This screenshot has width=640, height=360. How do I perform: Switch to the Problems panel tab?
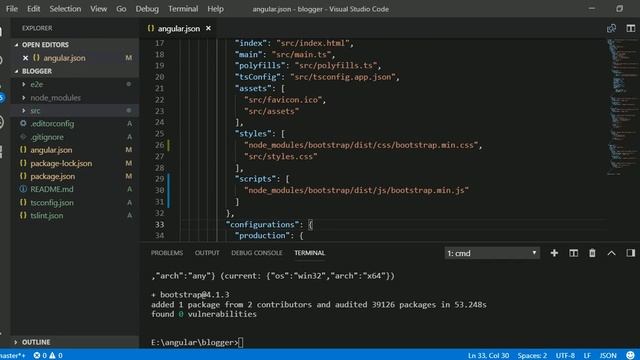point(167,253)
